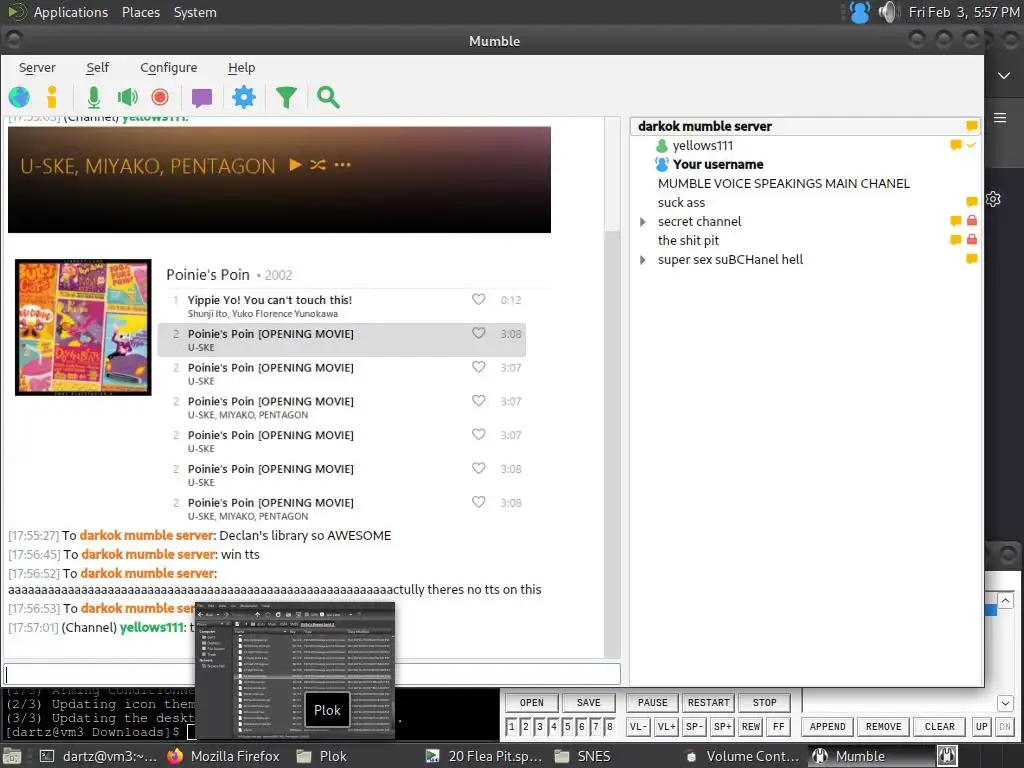The image size is (1024, 768).
Task: Select the darkok mumble server root
Action: coord(705,126)
